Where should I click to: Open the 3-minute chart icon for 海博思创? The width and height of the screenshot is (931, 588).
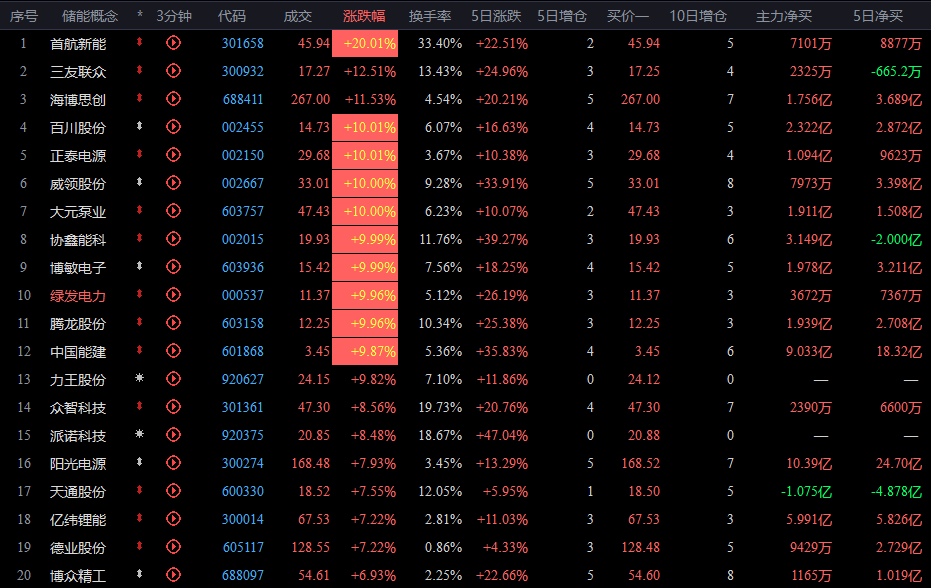[x=173, y=99]
